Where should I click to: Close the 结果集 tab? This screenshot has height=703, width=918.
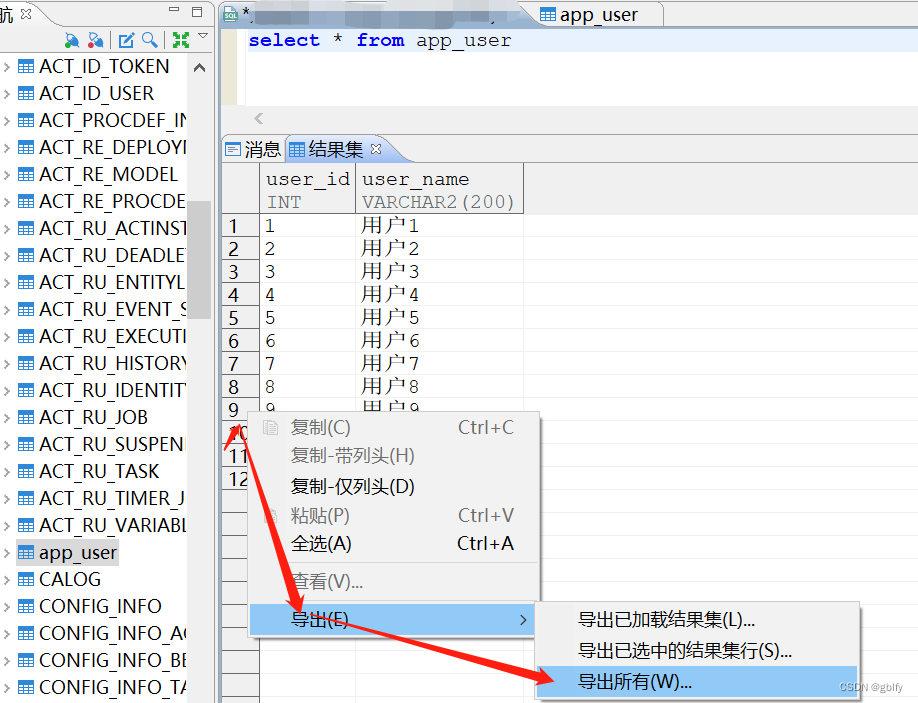[x=376, y=149]
